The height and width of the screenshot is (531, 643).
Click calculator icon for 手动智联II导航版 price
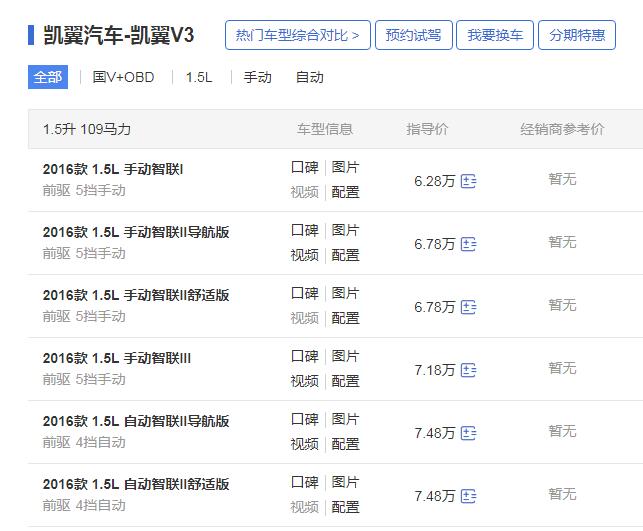click(468, 244)
